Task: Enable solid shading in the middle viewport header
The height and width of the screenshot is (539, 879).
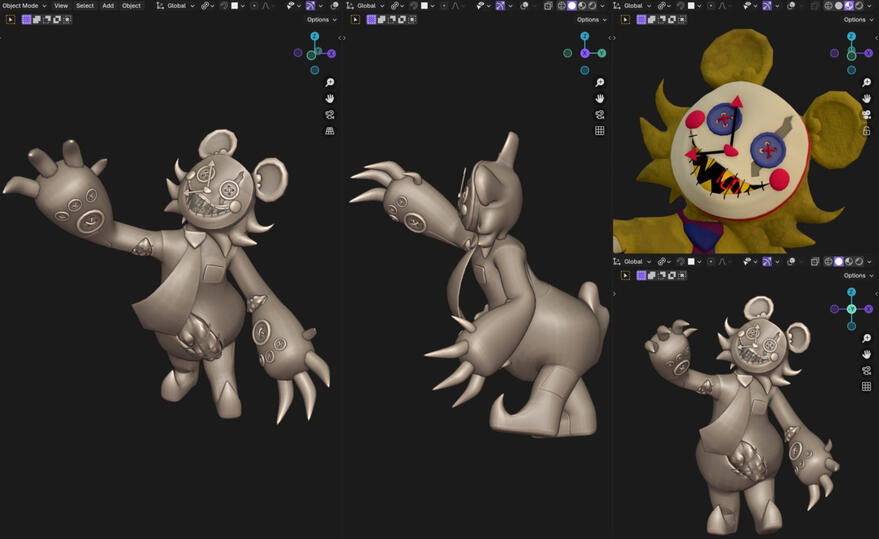Action: pos(572,6)
